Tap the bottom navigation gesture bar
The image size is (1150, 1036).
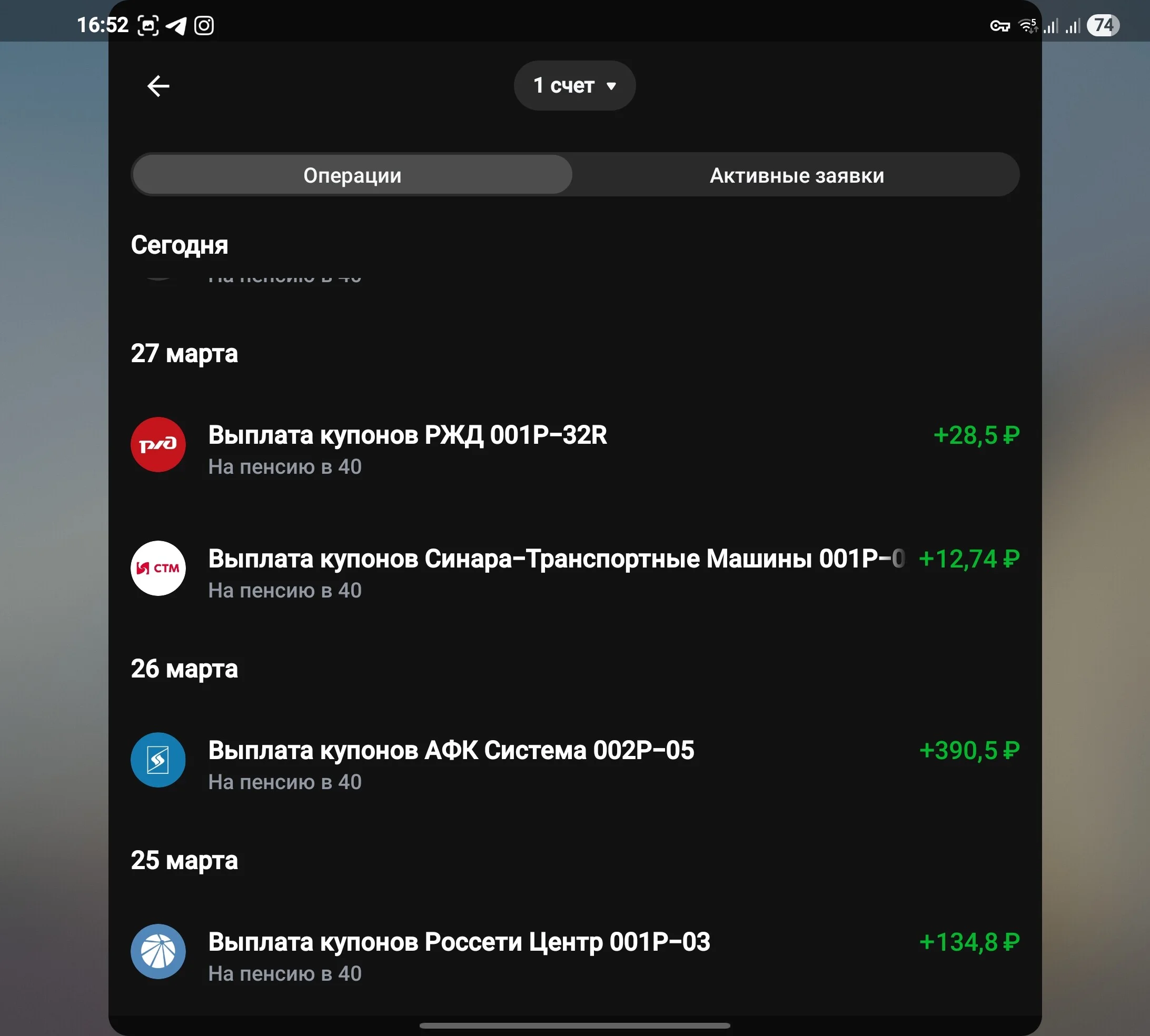pyautogui.click(x=574, y=1025)
